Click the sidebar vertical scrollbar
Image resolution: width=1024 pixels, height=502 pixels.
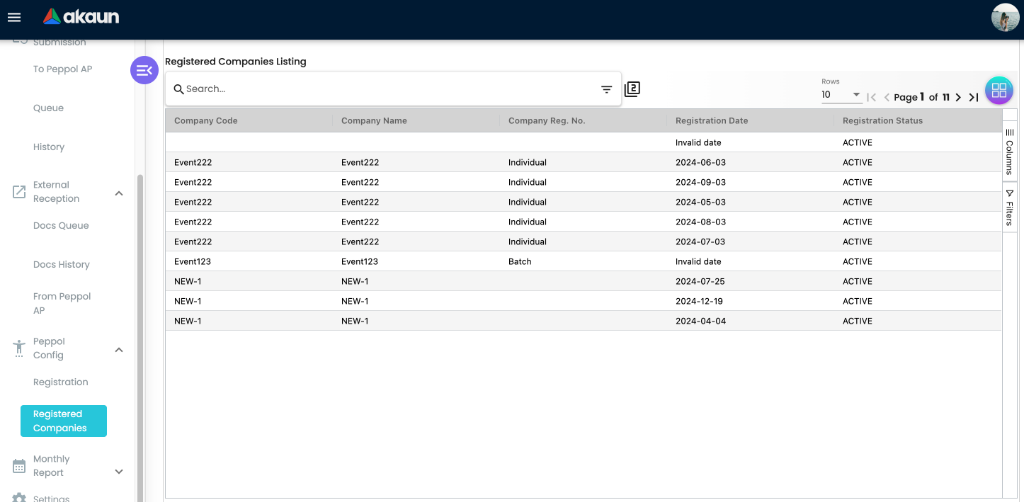pyautogui.click(x=139, y=338)
